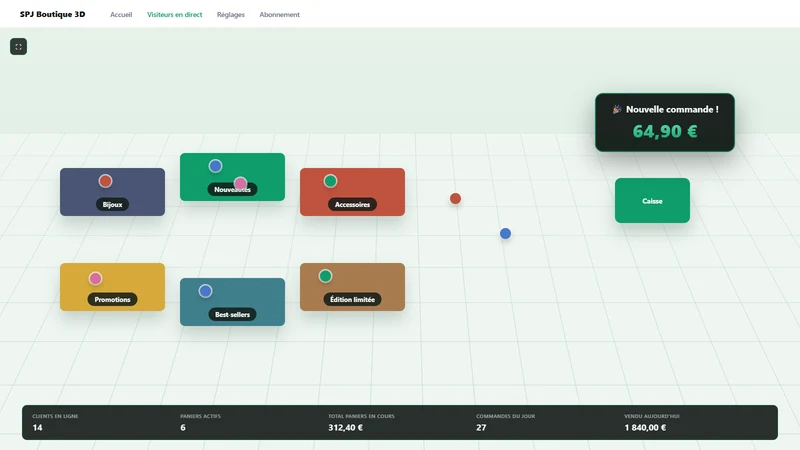Select the Accessoires zone card

pos(352,192)
